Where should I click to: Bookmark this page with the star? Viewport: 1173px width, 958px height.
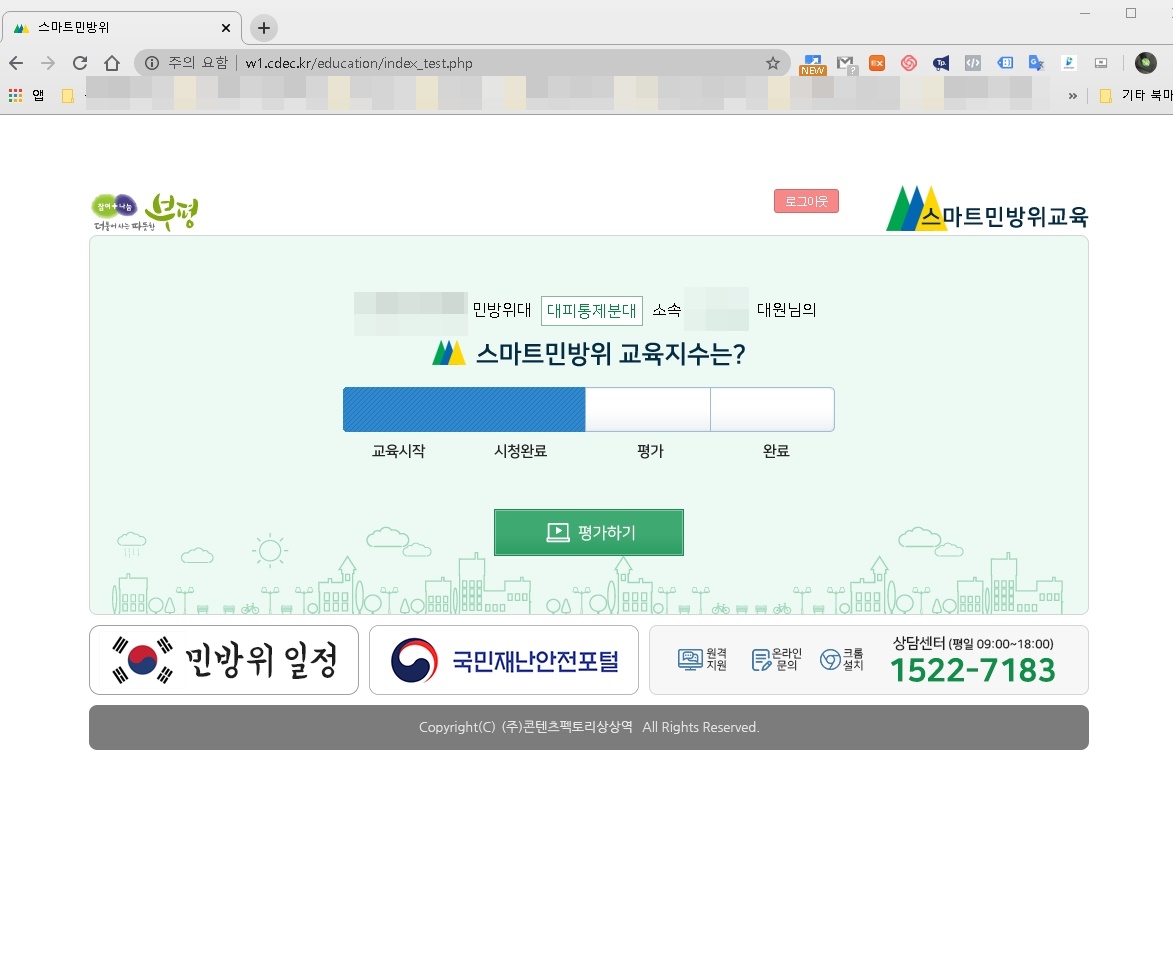tap(773, 64)
